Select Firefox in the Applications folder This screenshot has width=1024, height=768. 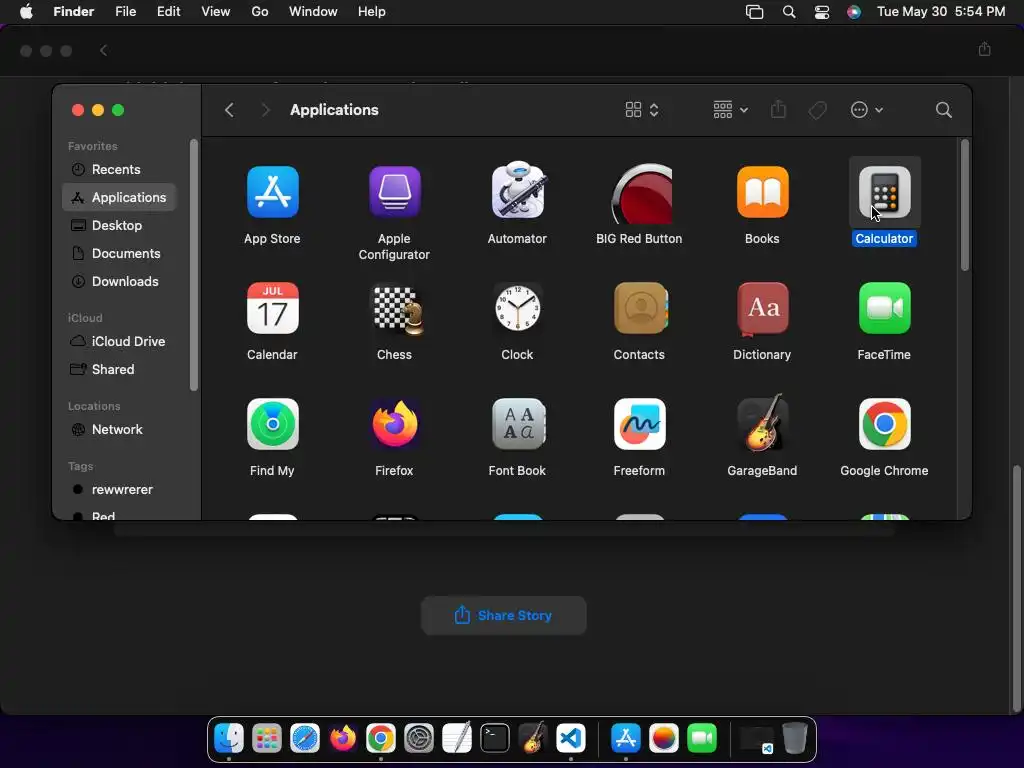[x=394, y=424]
